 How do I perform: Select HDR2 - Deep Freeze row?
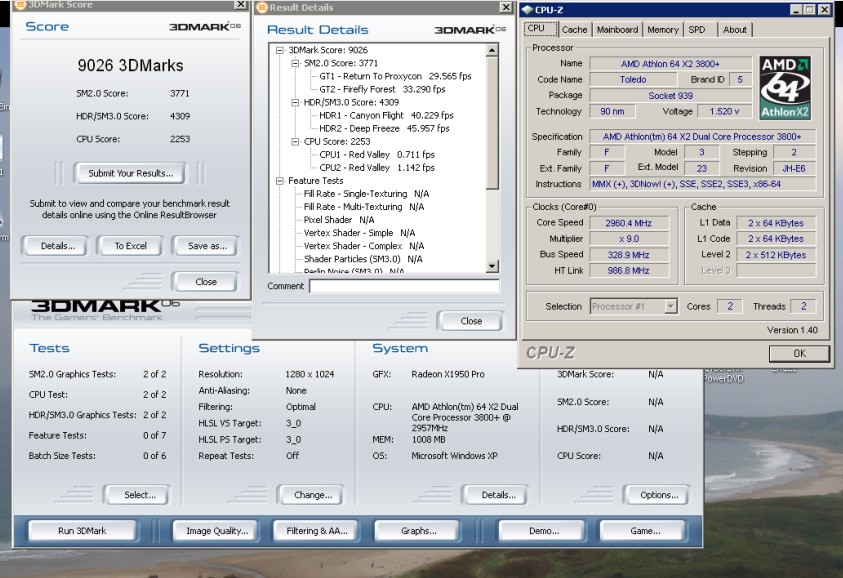click(384, 129)
